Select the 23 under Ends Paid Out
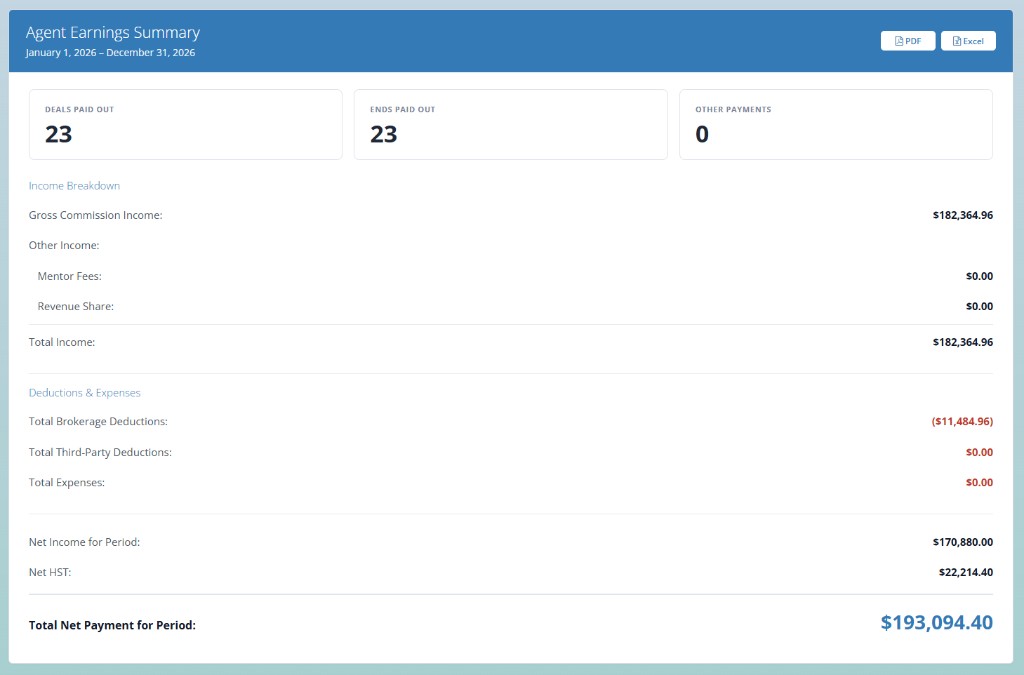The height and width of the screenshot is (675, 1024). coord(384,134)
